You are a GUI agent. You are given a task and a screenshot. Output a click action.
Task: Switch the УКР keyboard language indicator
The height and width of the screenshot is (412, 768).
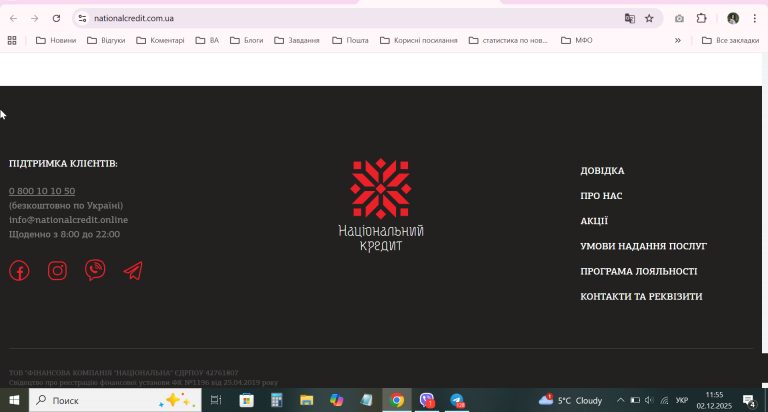682,400
